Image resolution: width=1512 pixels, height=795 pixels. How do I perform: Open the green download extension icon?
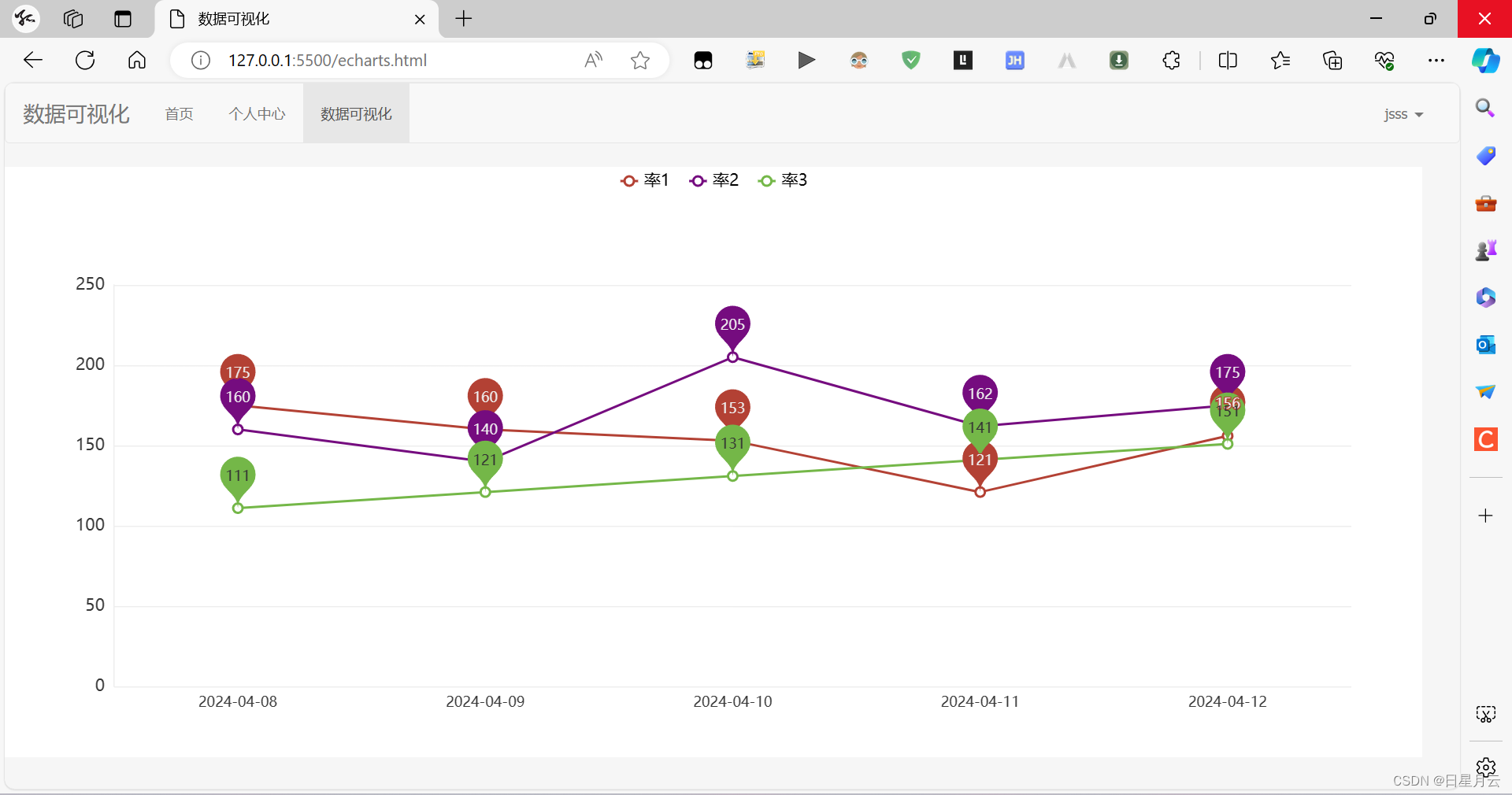(1119, 61)
